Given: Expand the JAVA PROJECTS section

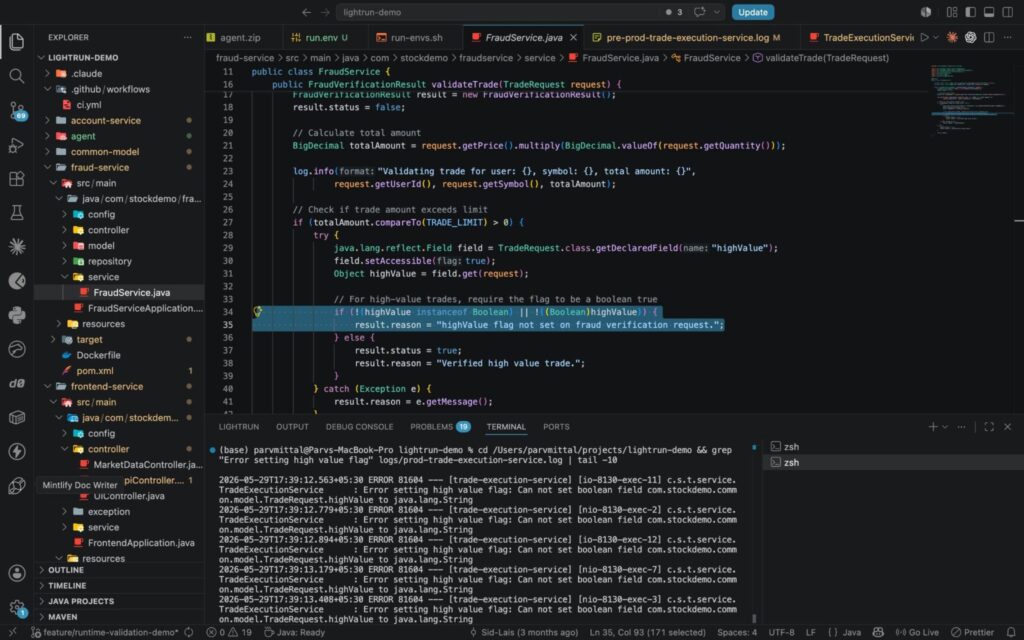Looking at the screenshot, I should (x=80, y=601).
